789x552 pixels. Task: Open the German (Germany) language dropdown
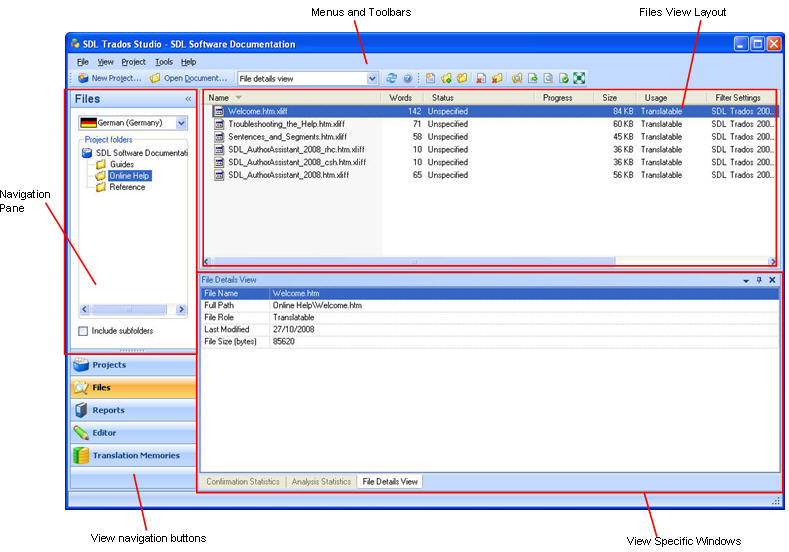[181, 123]
